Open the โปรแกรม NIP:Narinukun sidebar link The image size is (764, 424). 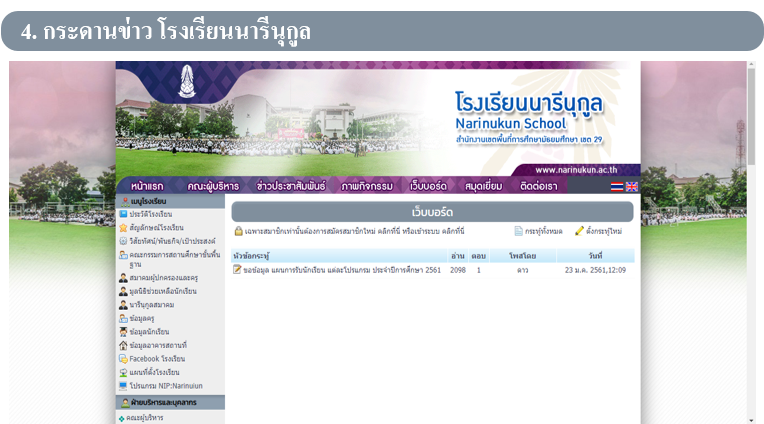coord(165,384)
